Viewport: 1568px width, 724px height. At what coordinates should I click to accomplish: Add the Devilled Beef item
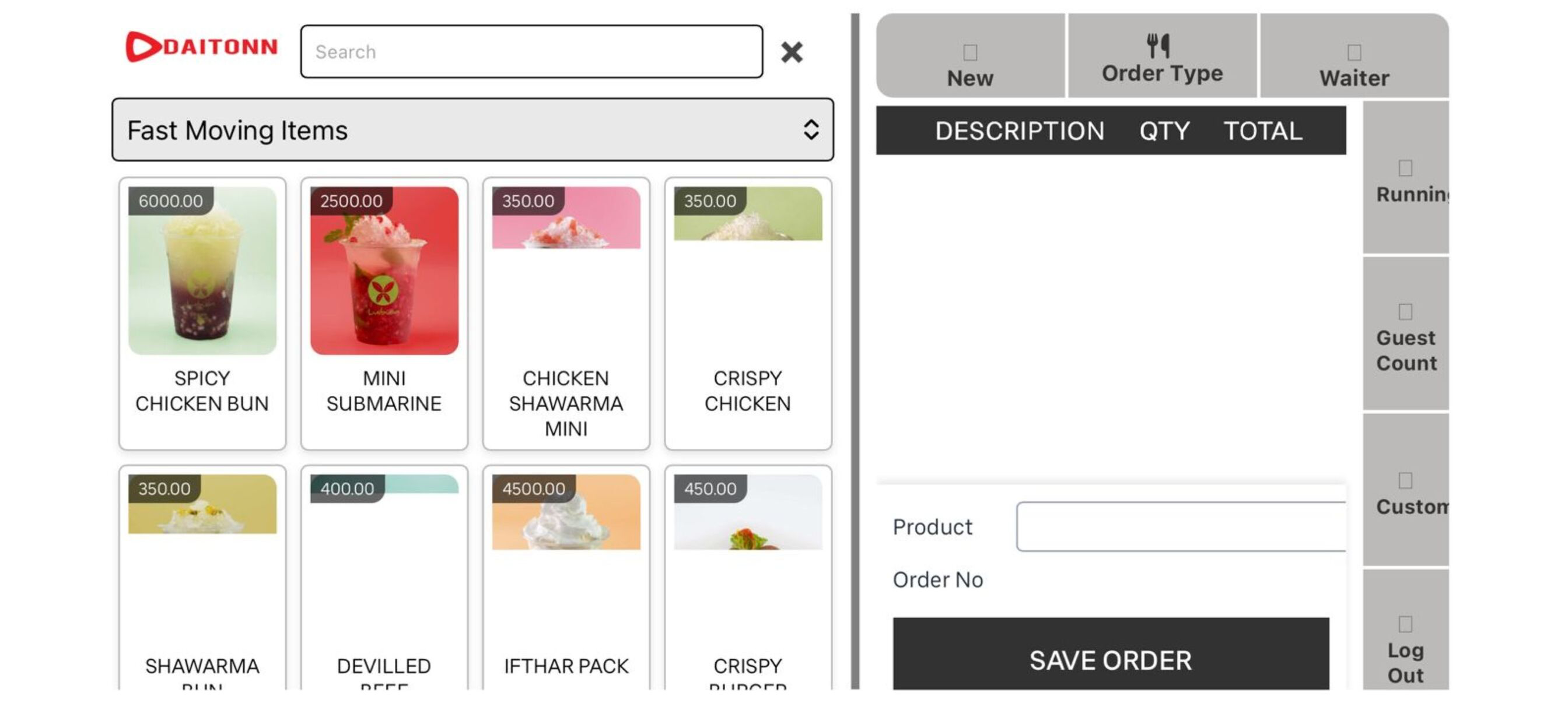pos(384,578)
